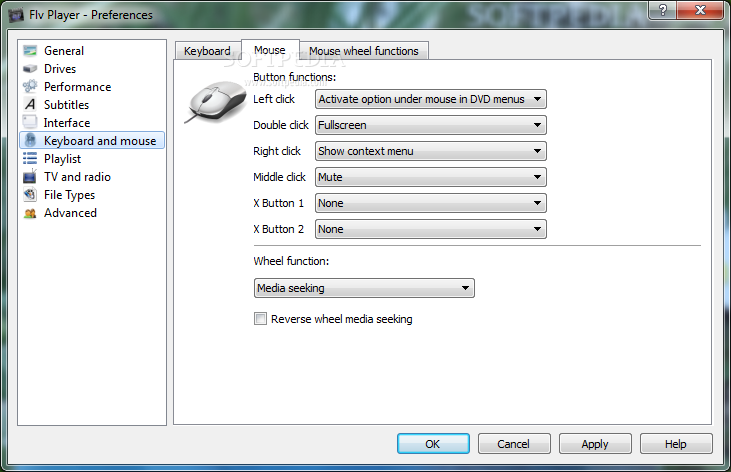The width and height of the screenshot is (731, 472).
Task: Click the 'X Button 1' label
Action: pyautogui.click(x=278, y=203)
